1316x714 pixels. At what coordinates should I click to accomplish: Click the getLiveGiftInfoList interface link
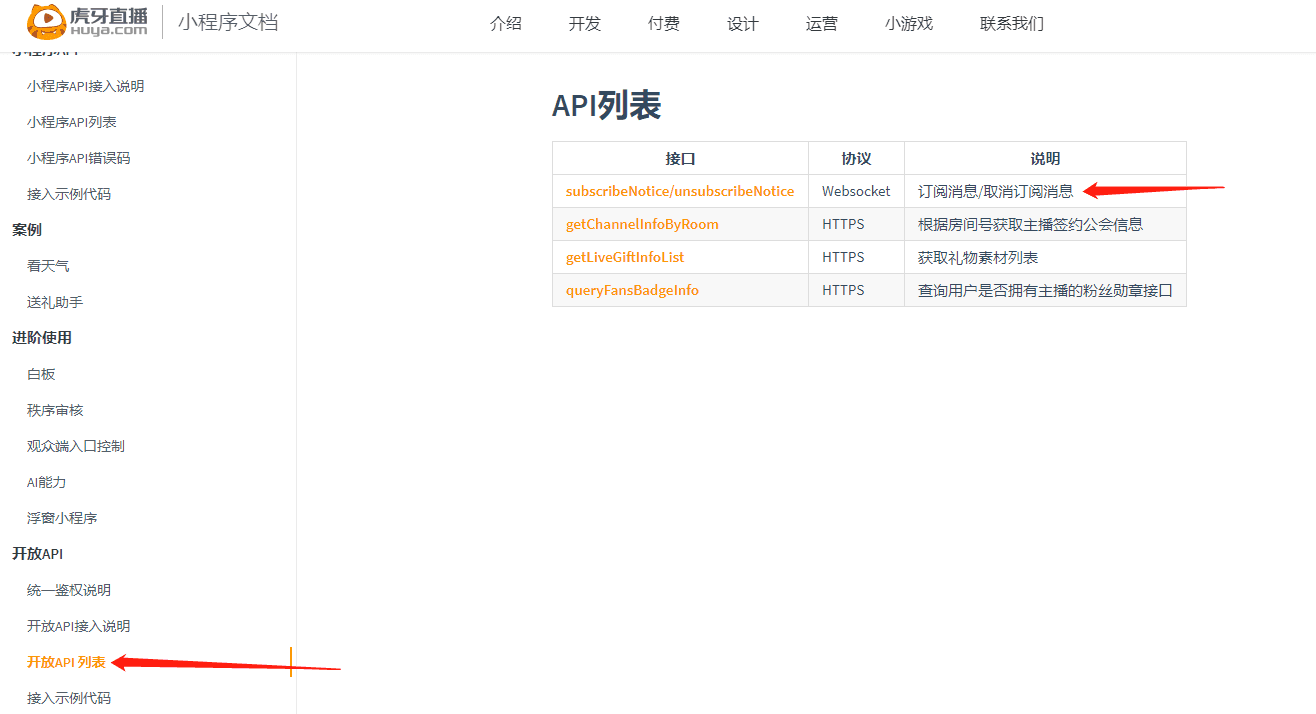[x=625, y=257]
